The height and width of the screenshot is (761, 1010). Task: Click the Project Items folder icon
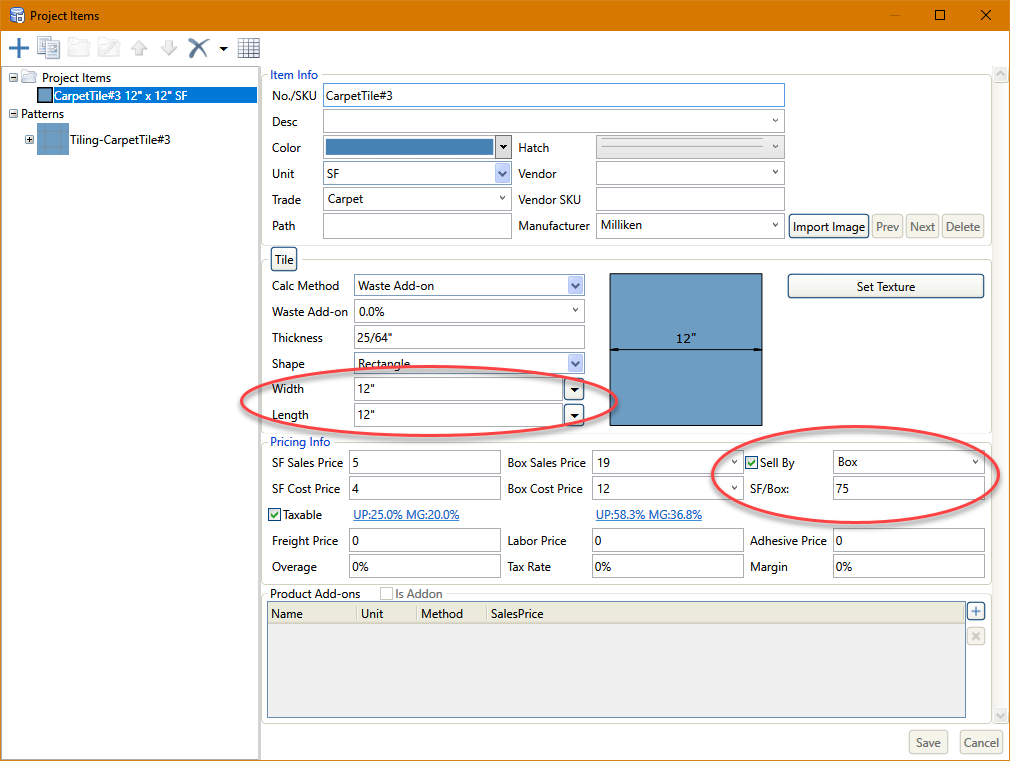click(x=29, y=77)
